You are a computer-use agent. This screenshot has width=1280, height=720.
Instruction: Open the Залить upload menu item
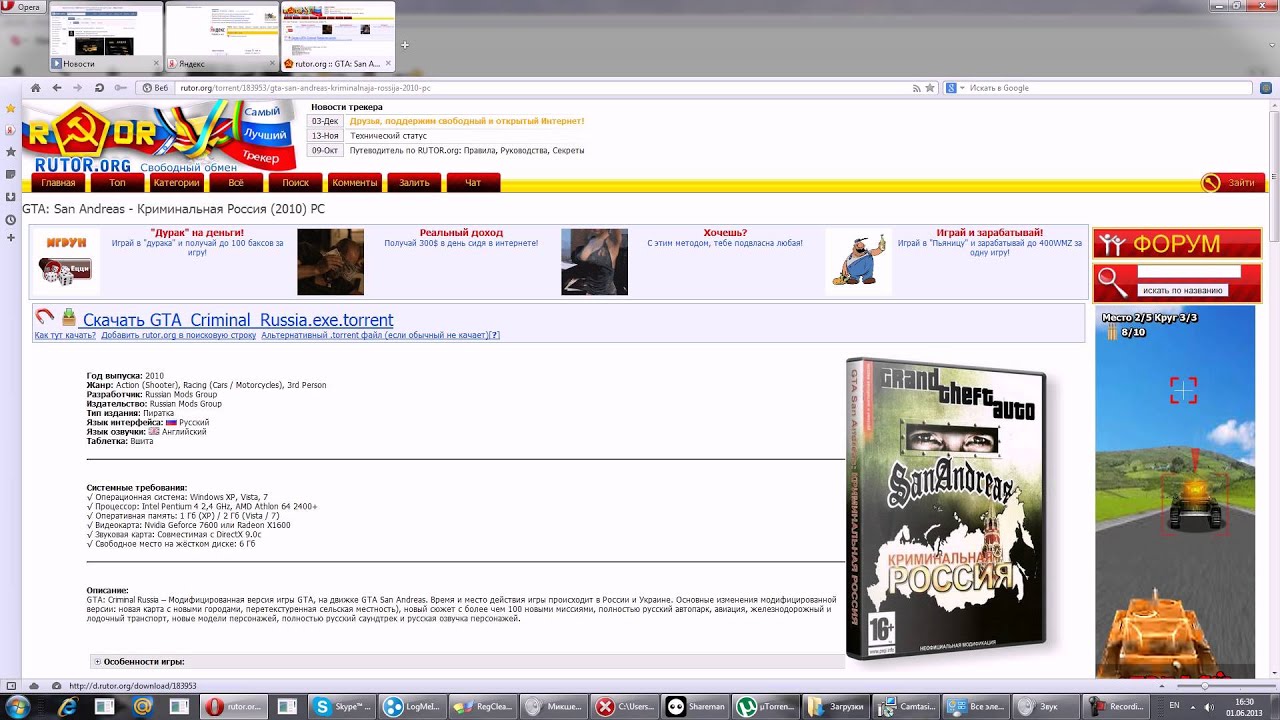pyautogui.click(x=414, y=183)
